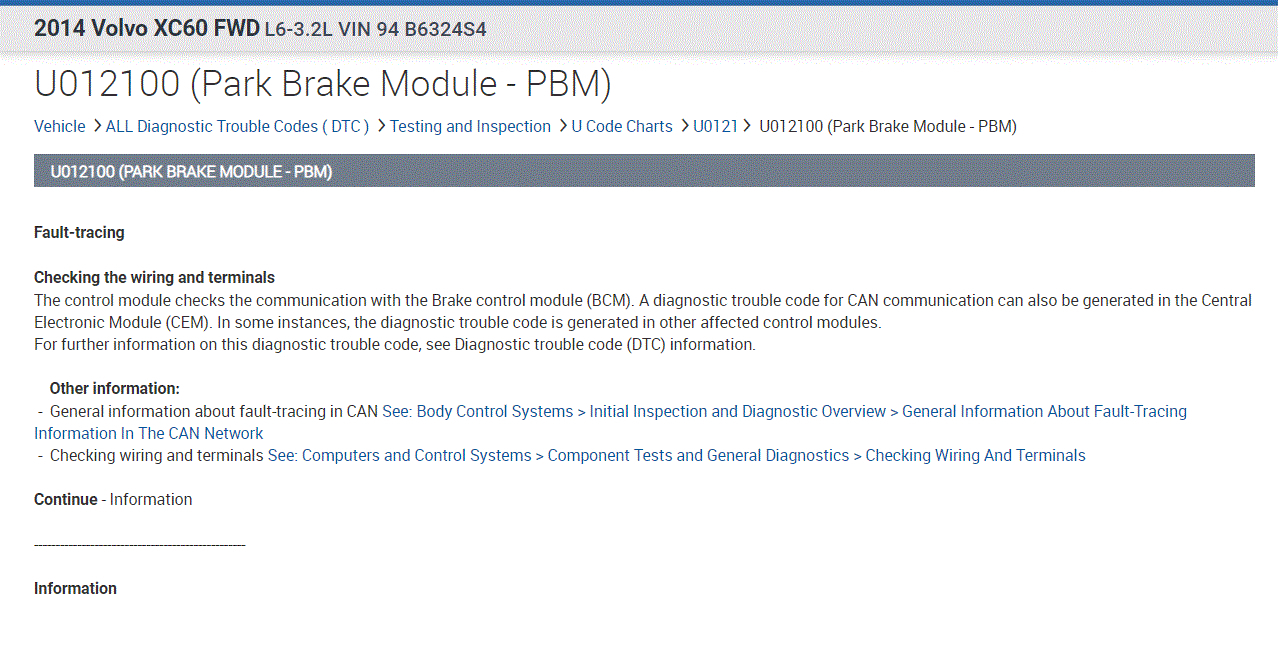Click the Vehicle breadcrumb link
The image size is (1278, 660).
[x=60, y=126]
